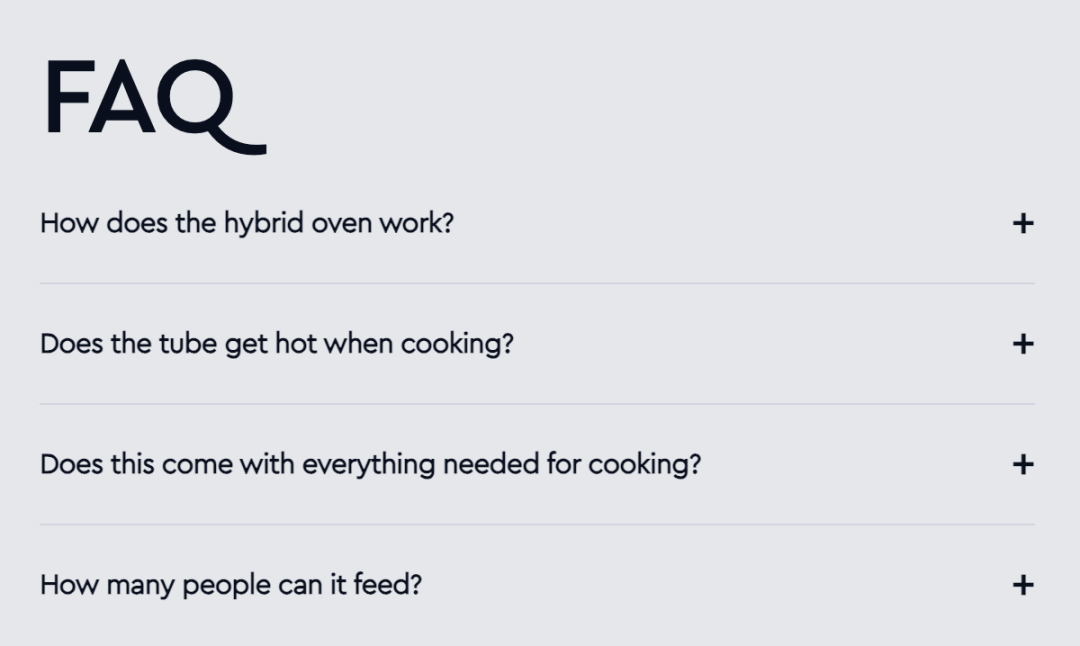Click the divider line above feeding question
The width and height of the screenshot is (1080, 646).
point(537,524)
